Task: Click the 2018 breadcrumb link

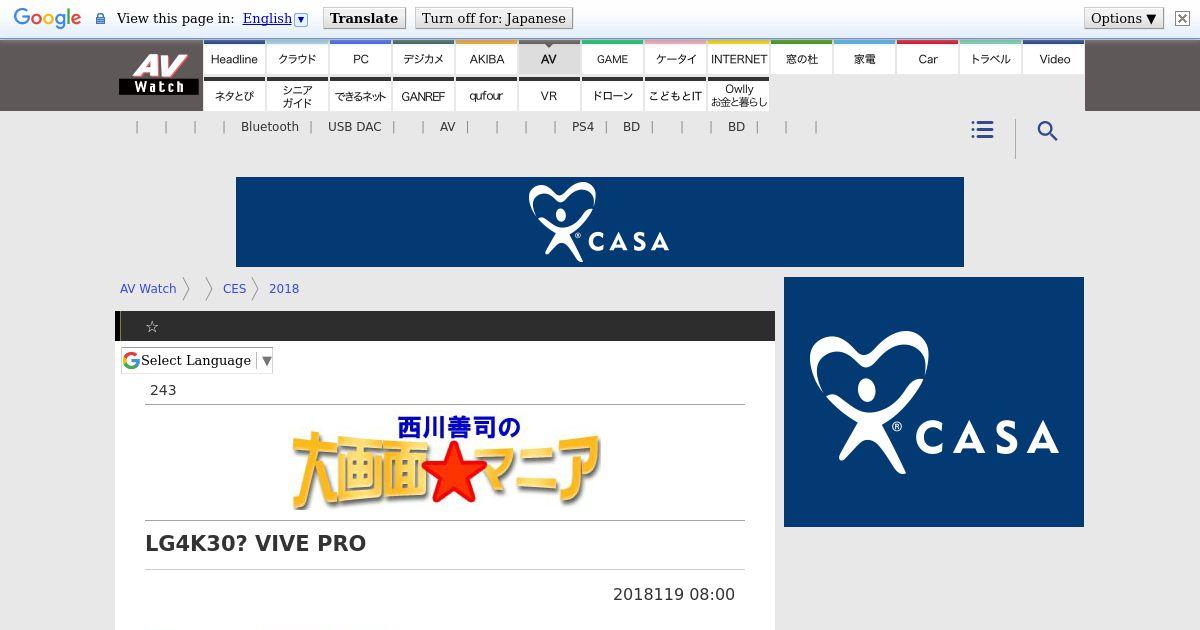Action: 284,288
